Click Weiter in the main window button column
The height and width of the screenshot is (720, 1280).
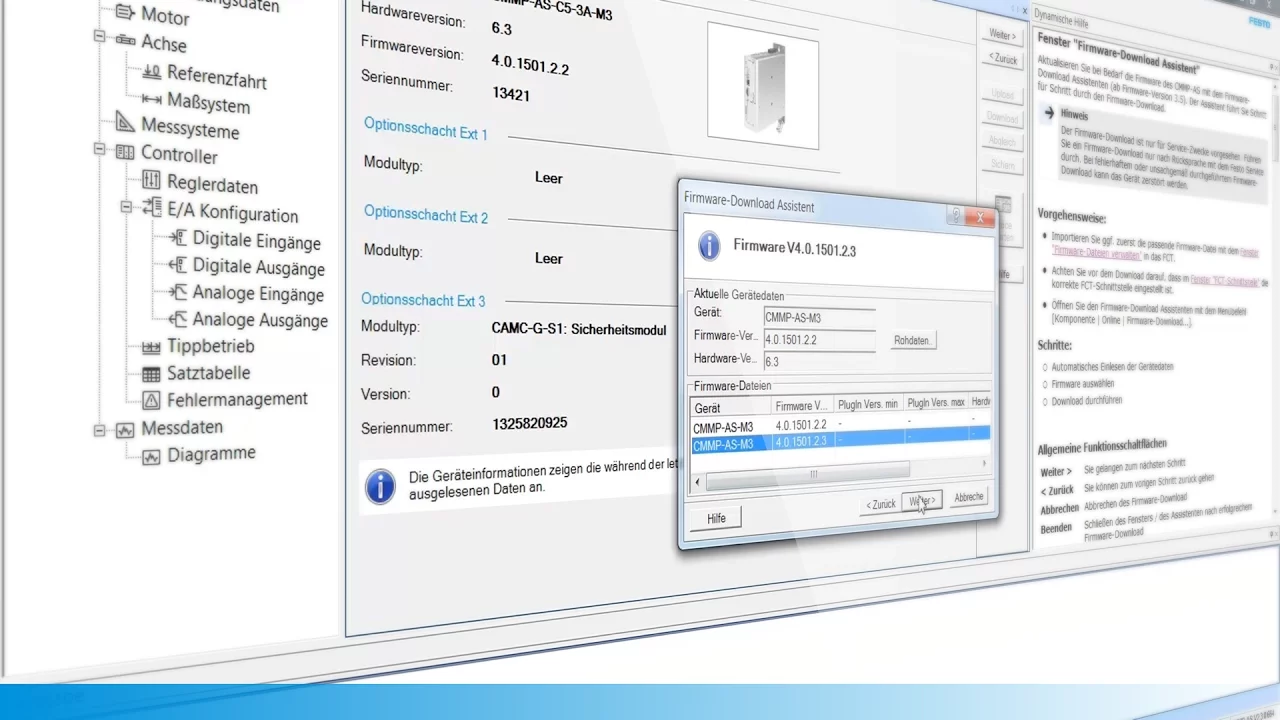point(1002,36)
